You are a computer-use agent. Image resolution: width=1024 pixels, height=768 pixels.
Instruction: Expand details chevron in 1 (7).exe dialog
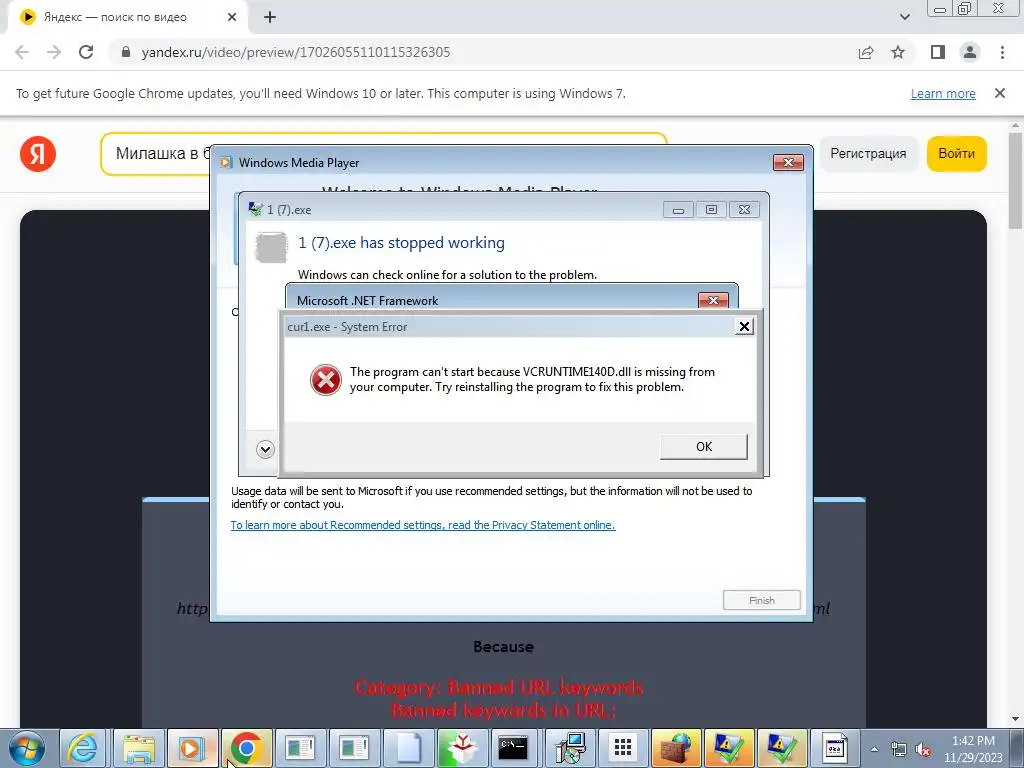tap(265, 449)
